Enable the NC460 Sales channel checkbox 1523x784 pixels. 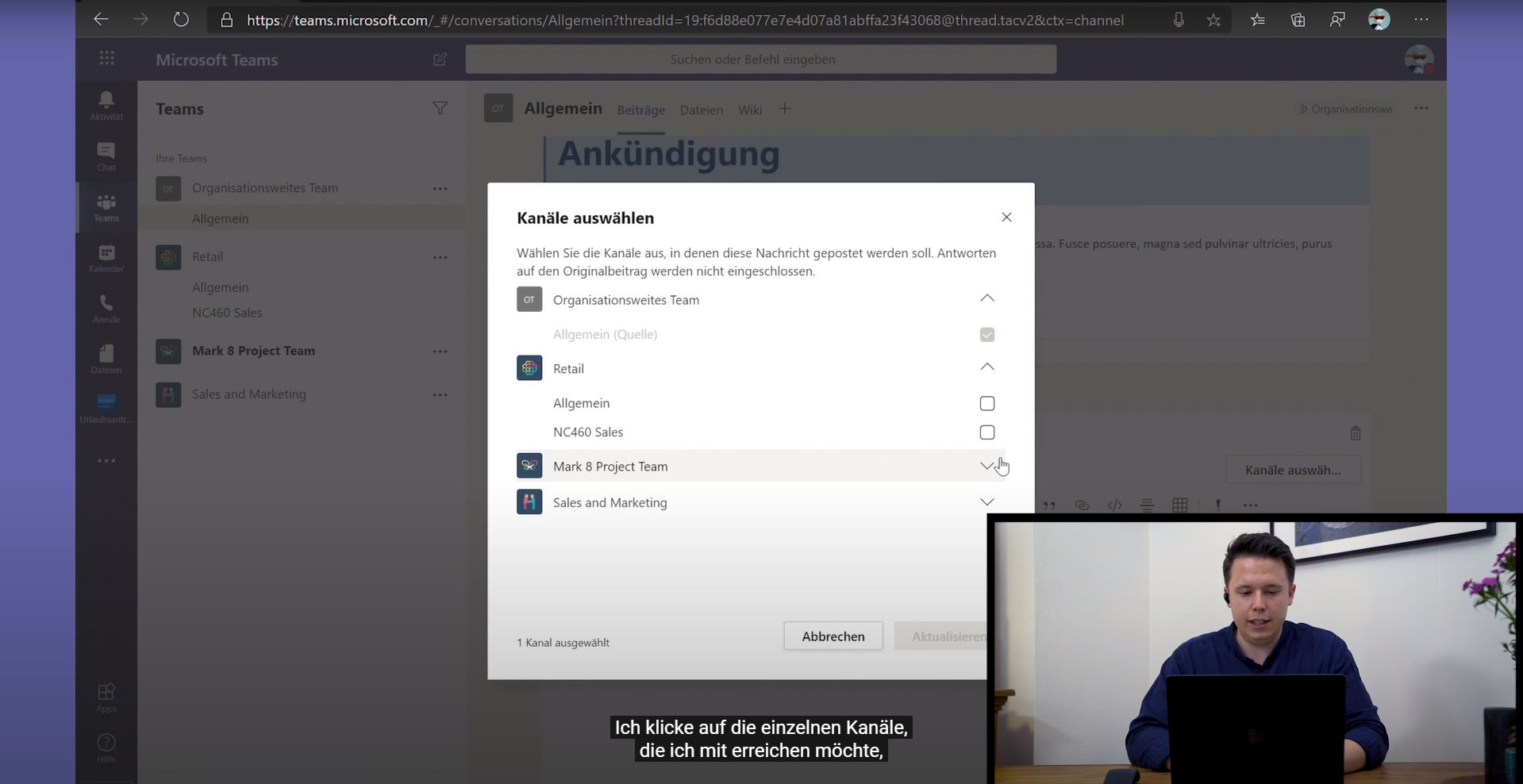point(986,432)
